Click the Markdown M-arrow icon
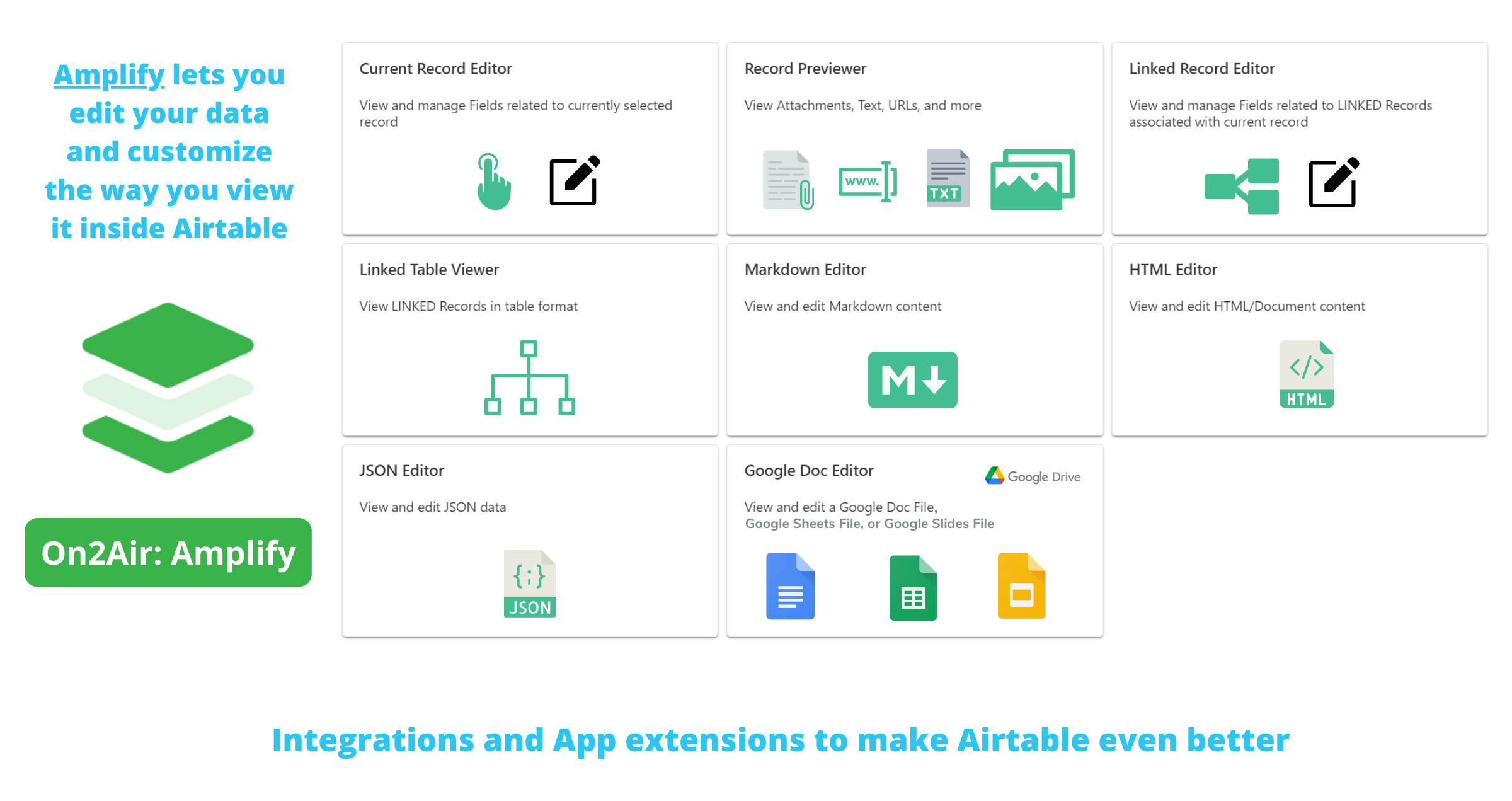The image size is (1512, 801). click(912, 380)
